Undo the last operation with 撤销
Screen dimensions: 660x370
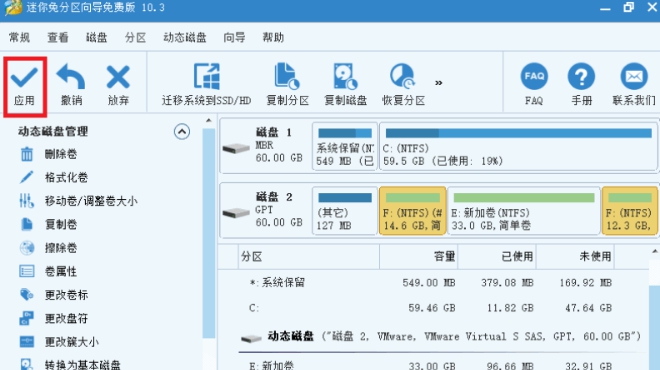pos(71,85)
